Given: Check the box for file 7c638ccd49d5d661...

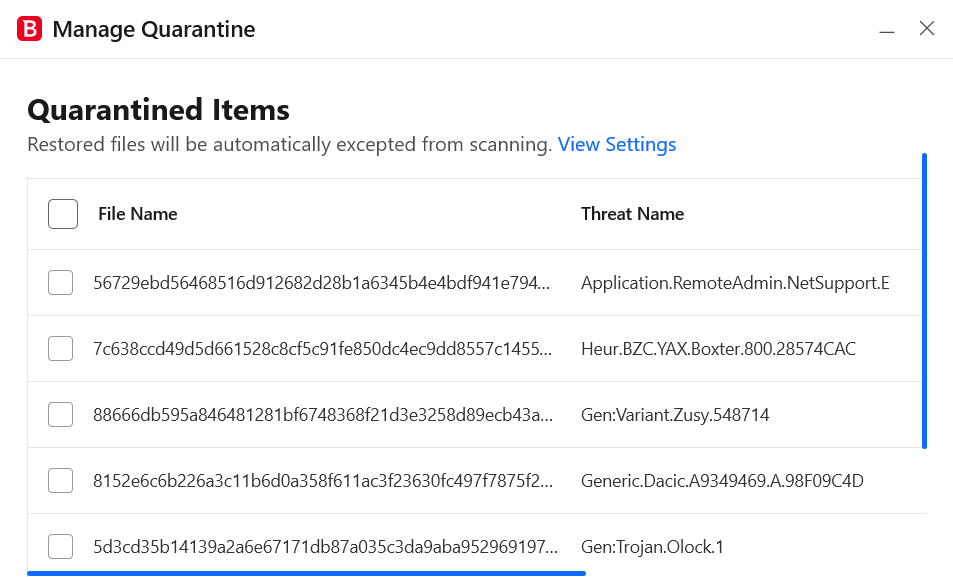Looking at the screenshot, I should [x=61, y=349].
